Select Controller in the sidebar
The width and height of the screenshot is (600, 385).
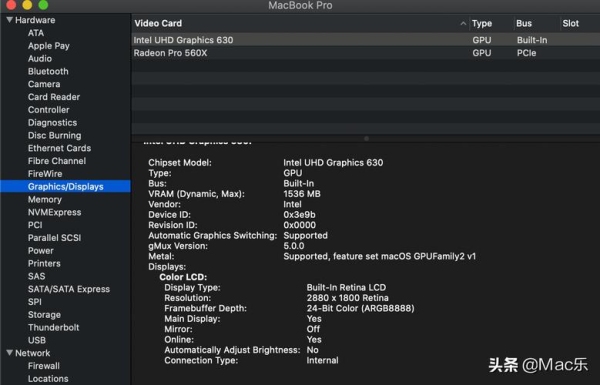pos(49,110)
